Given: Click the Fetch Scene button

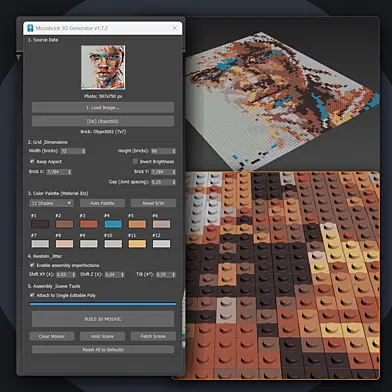Looking at the screenshot, I should click(x=153, y=336).
